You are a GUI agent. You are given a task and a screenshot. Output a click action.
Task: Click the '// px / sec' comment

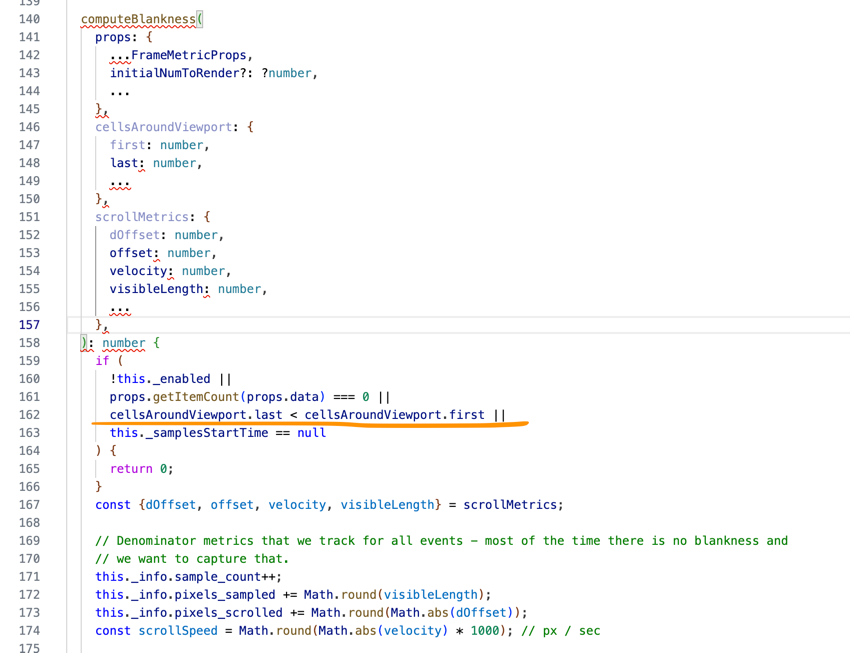pos(561,631)
